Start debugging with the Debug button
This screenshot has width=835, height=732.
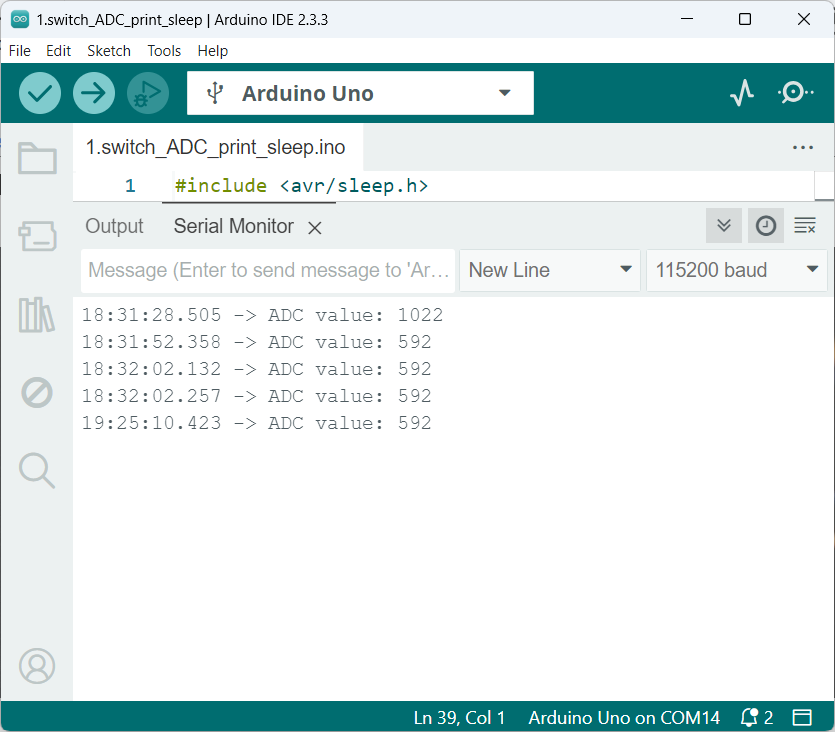point(148,93)
